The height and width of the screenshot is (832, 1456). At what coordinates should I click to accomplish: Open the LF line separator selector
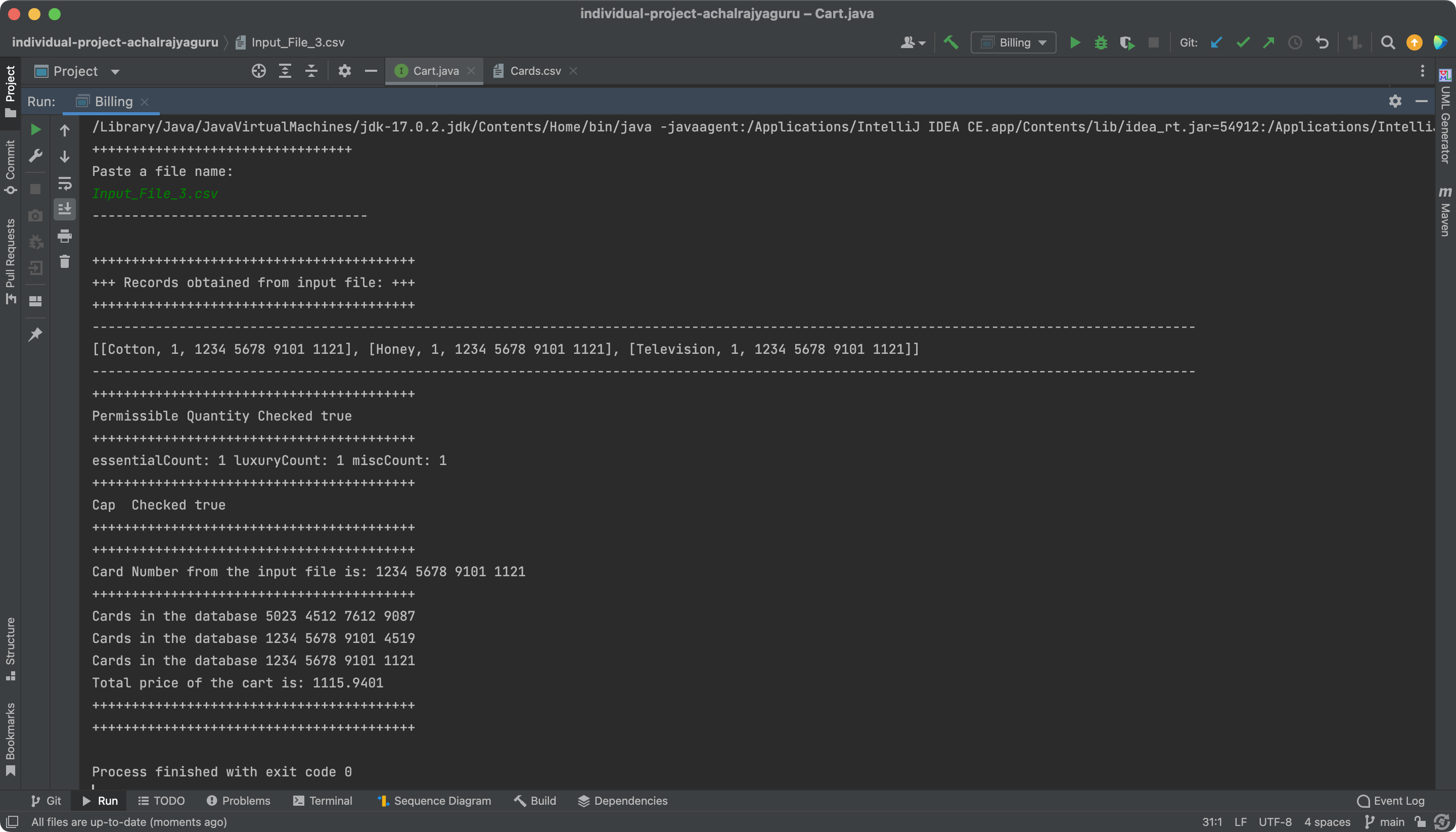click(x=1240, y=822)
